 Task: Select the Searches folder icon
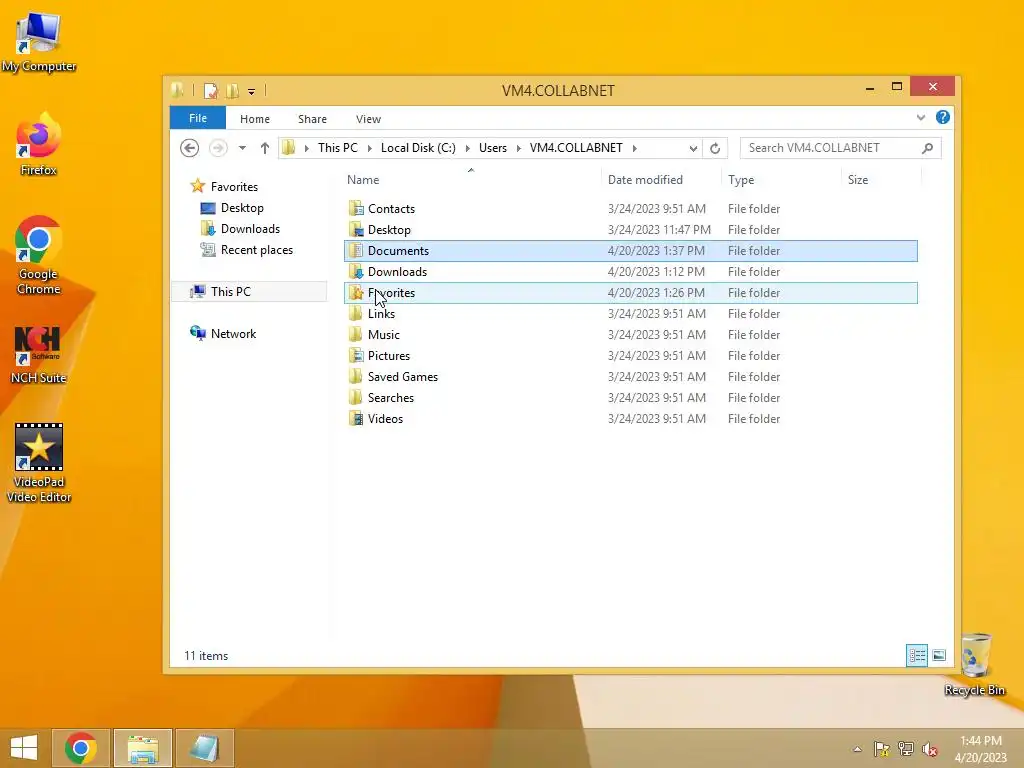(x=356, y=397)
